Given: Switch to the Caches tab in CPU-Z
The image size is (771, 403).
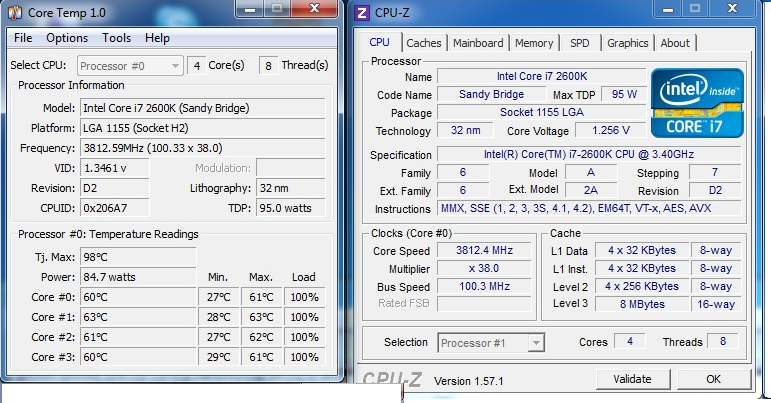Looking at the screenshot, I should click(424, 43).
